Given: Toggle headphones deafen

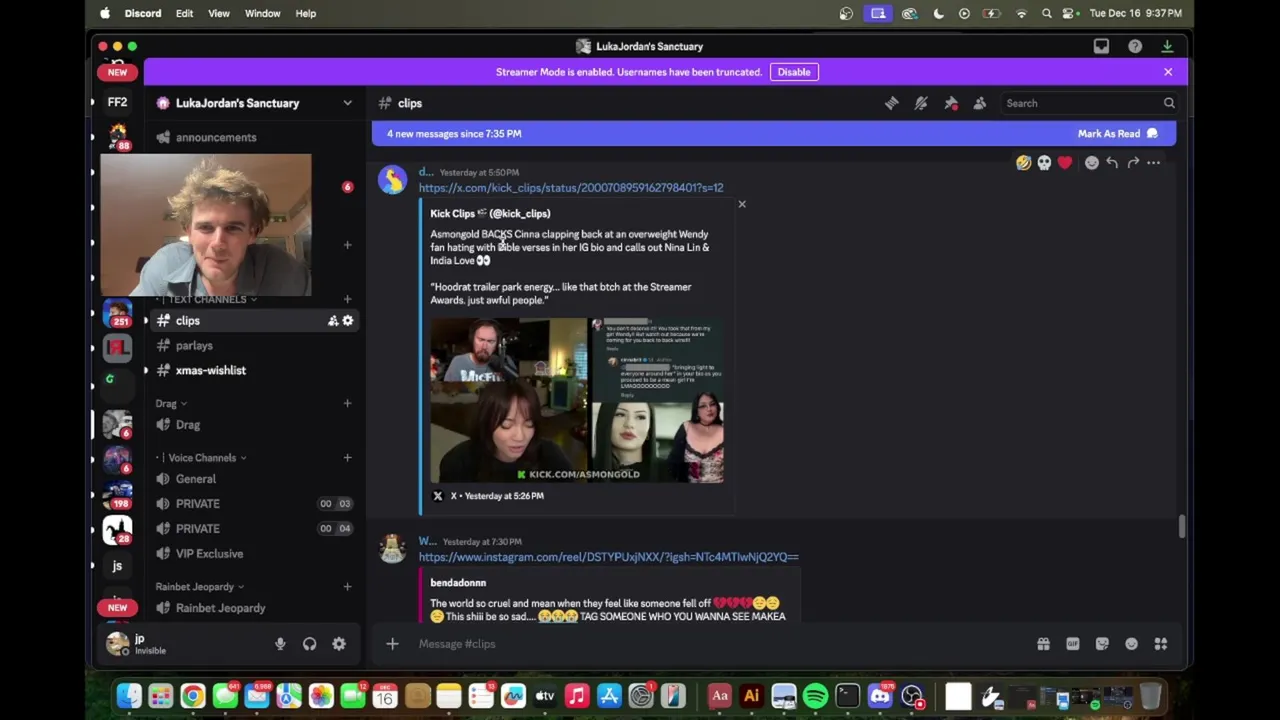Looking at the screenshot, I should pos(310,644).
